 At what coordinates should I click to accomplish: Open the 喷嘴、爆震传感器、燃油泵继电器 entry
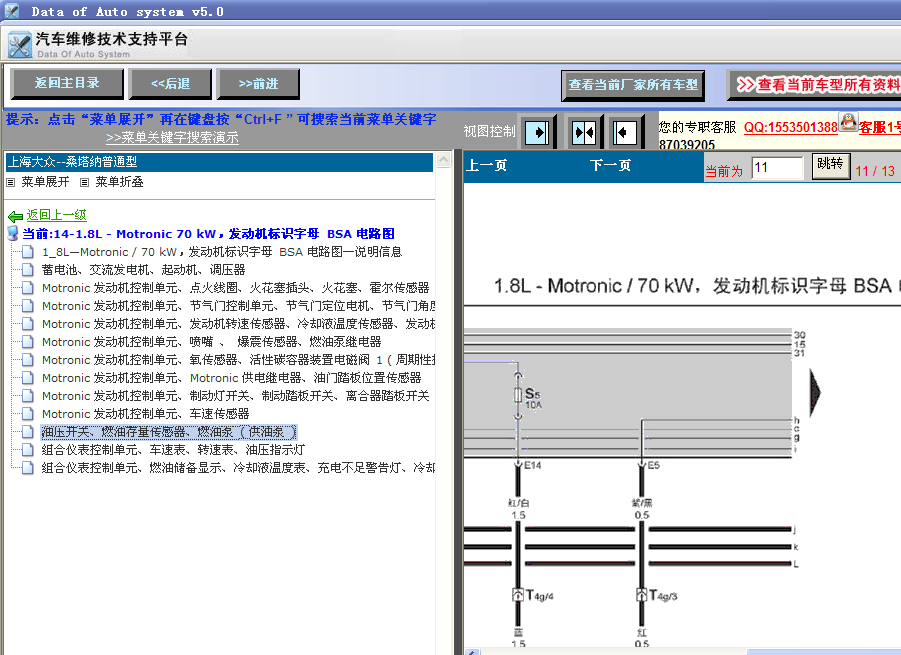(x=211, y=342)
